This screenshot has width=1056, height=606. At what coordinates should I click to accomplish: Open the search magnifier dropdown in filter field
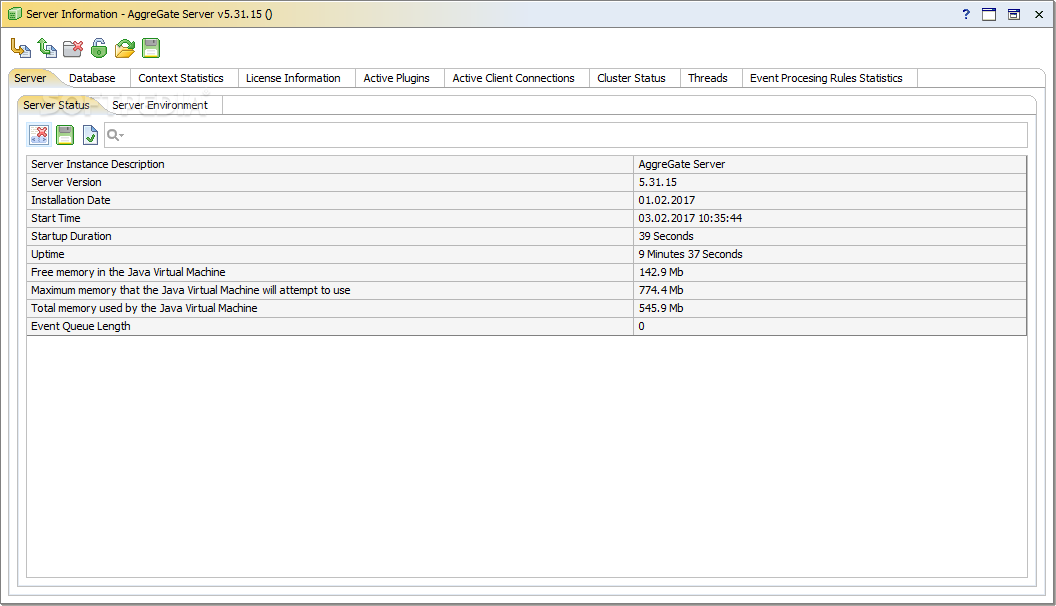pyautogui.click(x=115, y=135)
